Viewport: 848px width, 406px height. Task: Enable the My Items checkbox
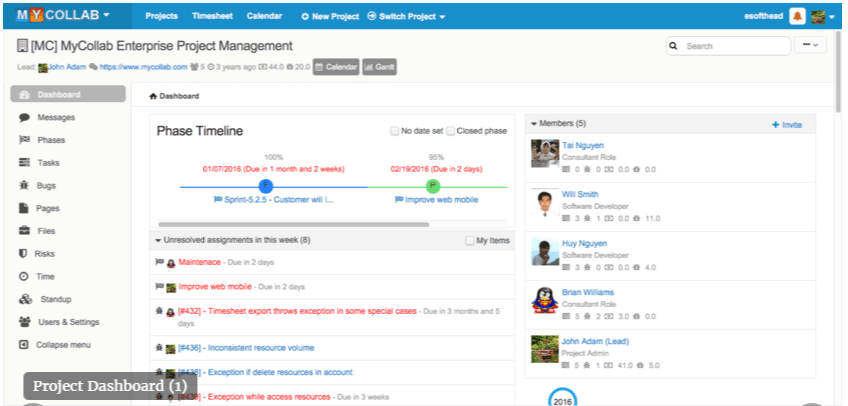click(x=469, y=241)
